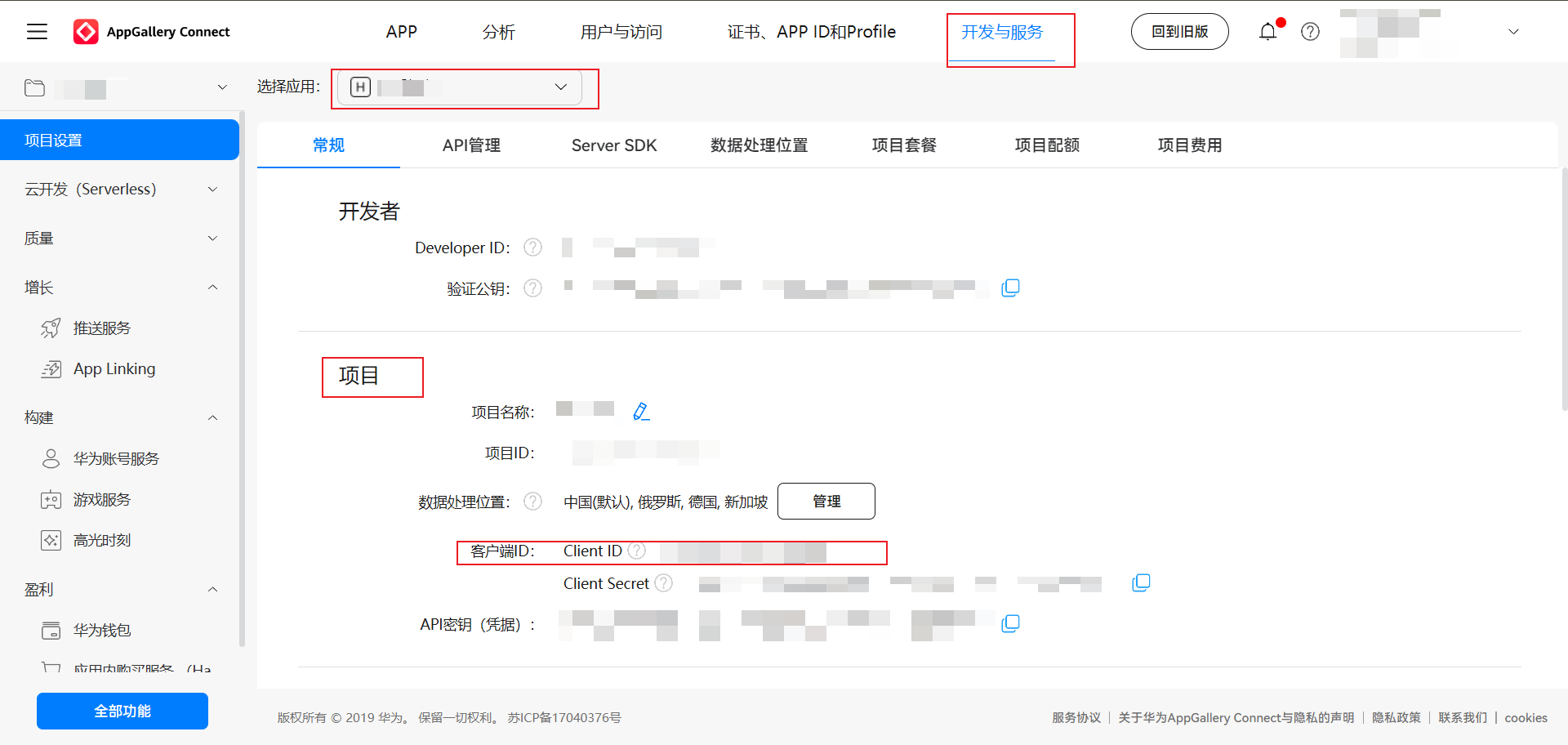Open the notifications bell
The height and width of the screenshot is (745, 1568).
point(1267,32)
